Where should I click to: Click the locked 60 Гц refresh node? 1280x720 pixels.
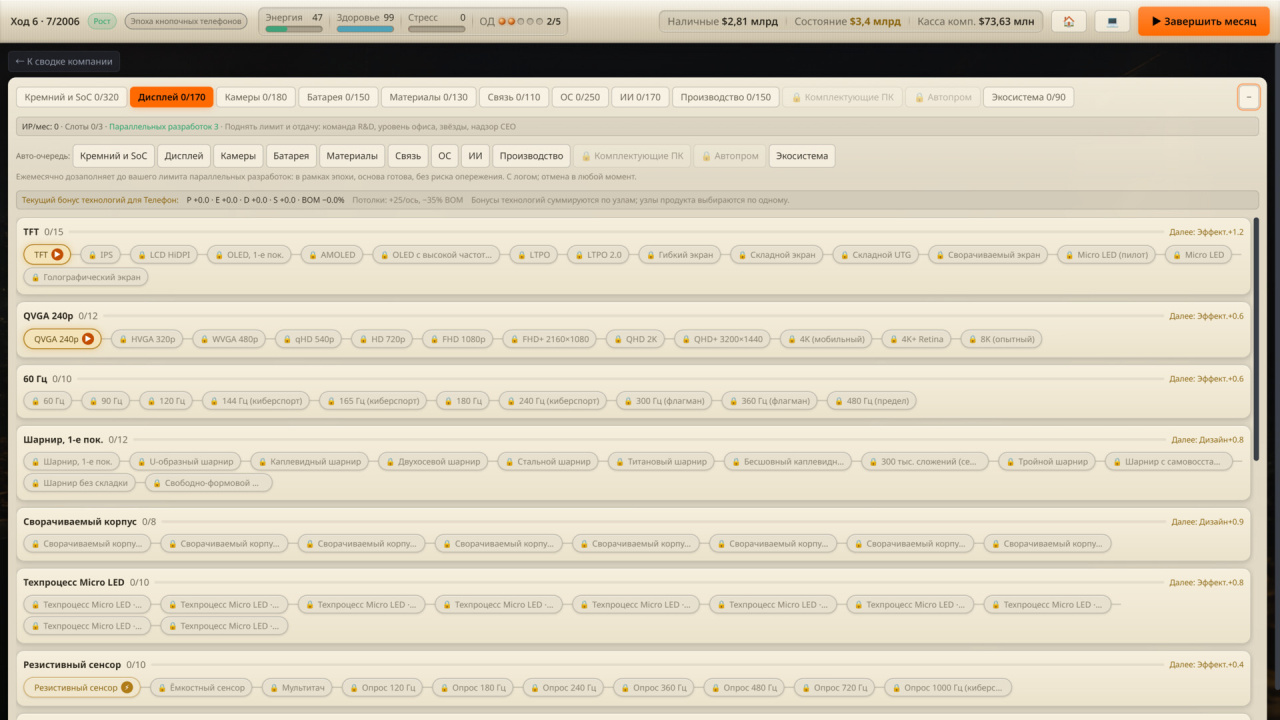coord(48,401)
